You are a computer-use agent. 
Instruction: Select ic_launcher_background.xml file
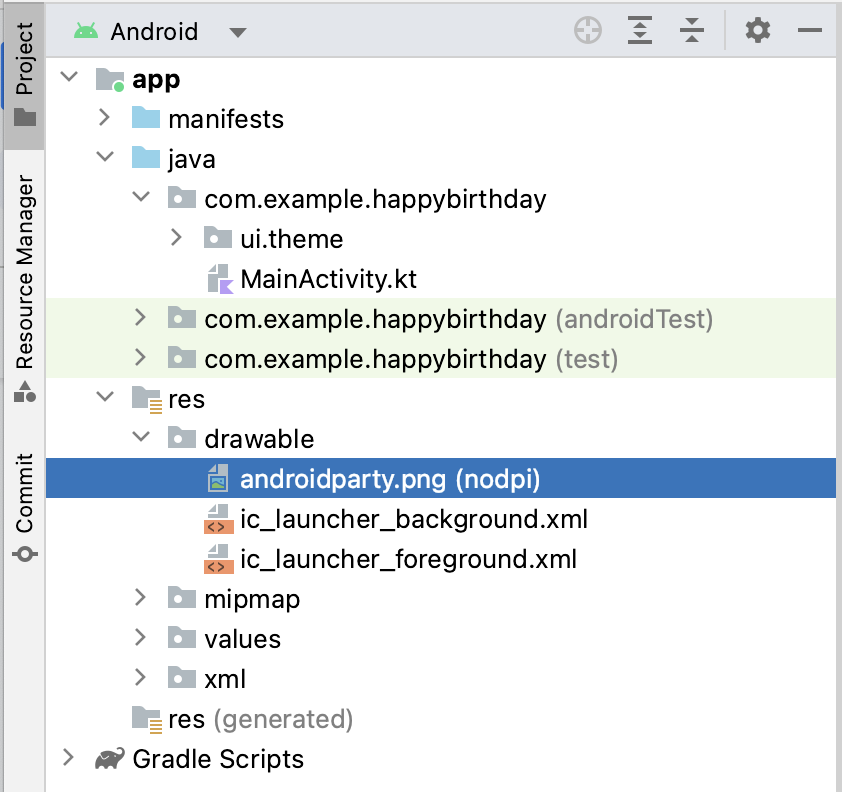click(x=413, y=519)
